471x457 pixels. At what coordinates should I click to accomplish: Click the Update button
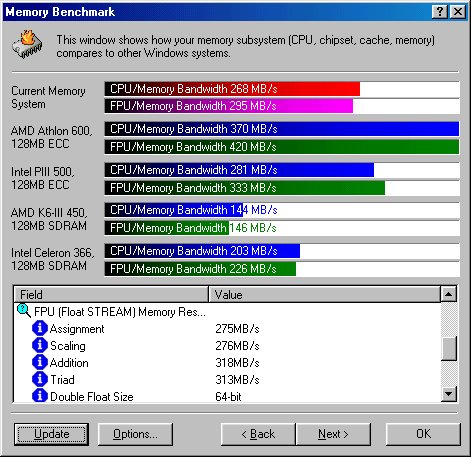click(52, 434)
